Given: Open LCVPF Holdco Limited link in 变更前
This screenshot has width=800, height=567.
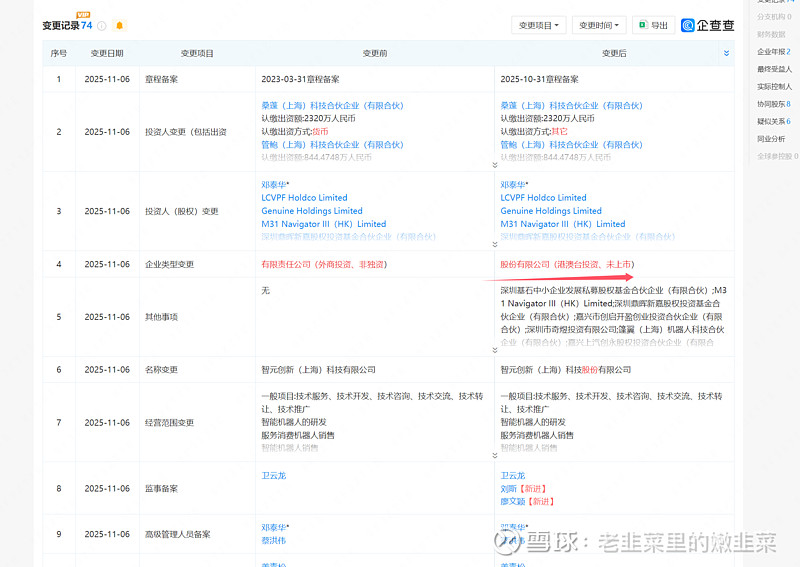Looking at the screenshot, I should [x=304, y=198].
